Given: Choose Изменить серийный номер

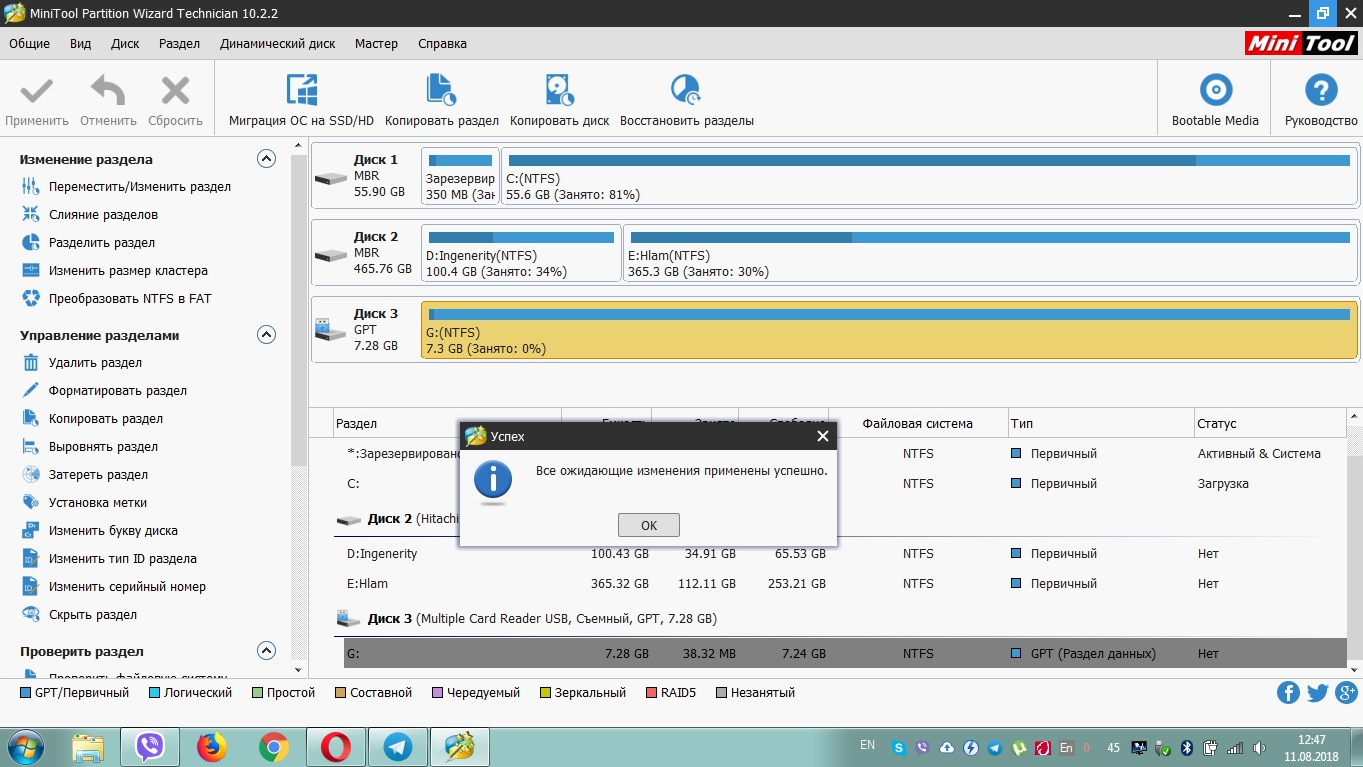Looking at the screenshot, I should (127, 587).
